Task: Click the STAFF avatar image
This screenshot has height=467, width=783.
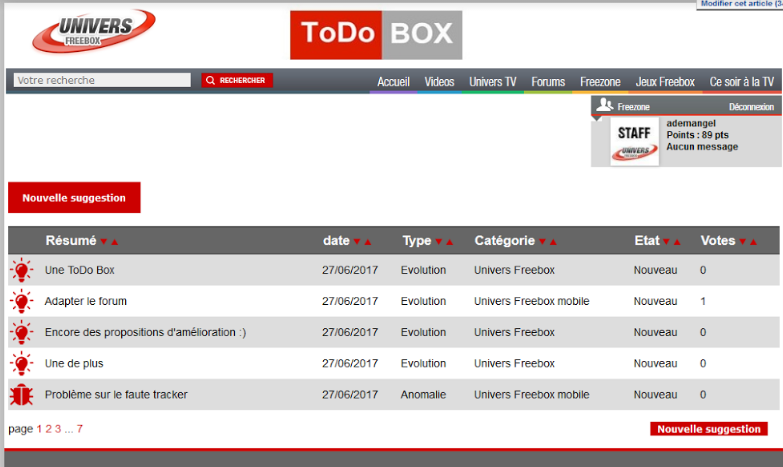Action: click(x=634, y=142)
